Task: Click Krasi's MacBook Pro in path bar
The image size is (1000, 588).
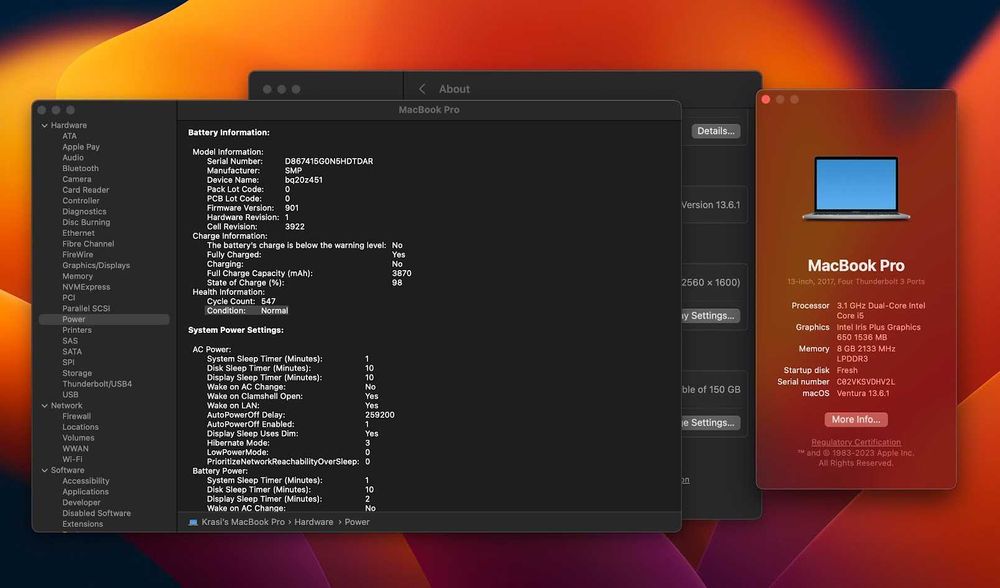Action: click(243, 522)
